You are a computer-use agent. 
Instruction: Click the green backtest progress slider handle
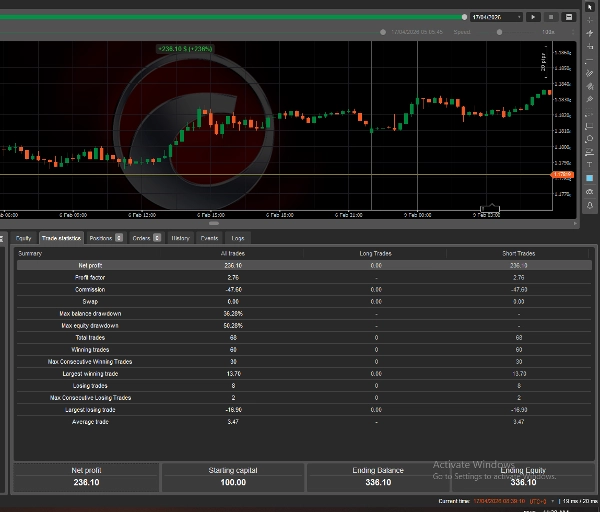point(464,17)
